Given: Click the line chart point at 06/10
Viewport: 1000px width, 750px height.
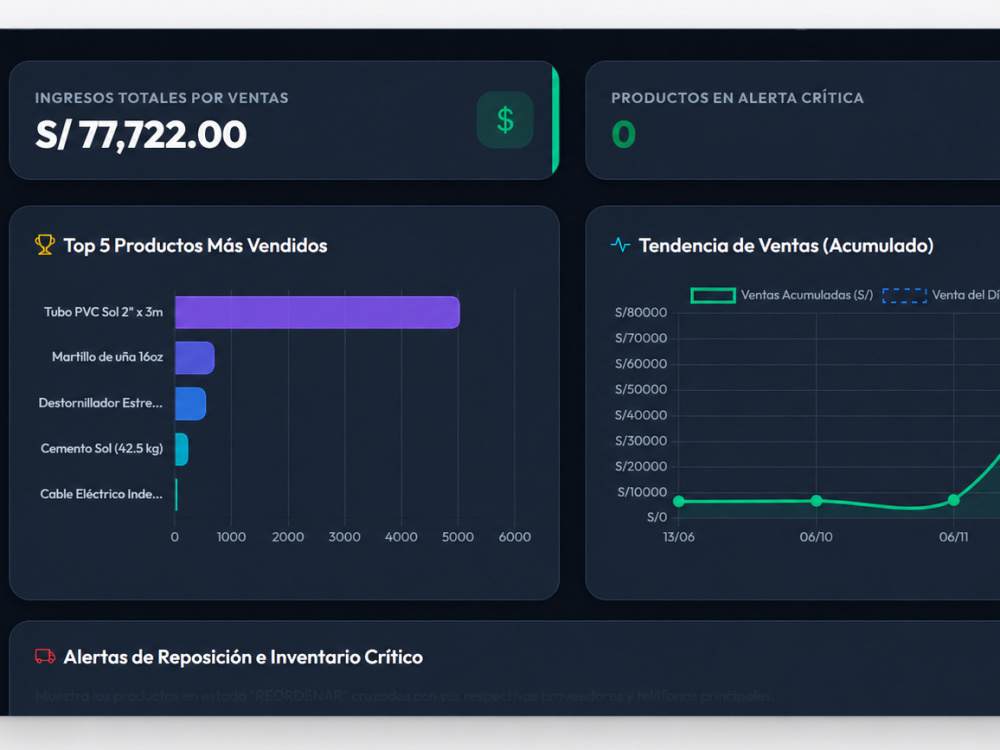Looking at the screenshot, I should click(x=816, y=501).
